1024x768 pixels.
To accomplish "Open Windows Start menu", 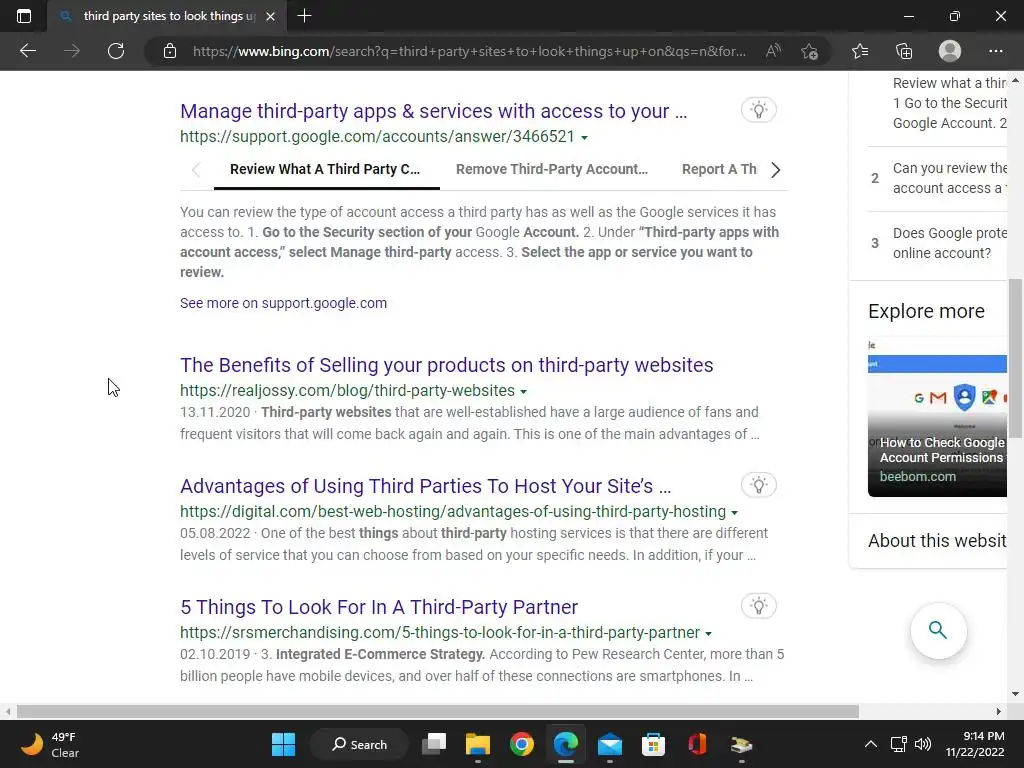I will [x=283, y=744].
